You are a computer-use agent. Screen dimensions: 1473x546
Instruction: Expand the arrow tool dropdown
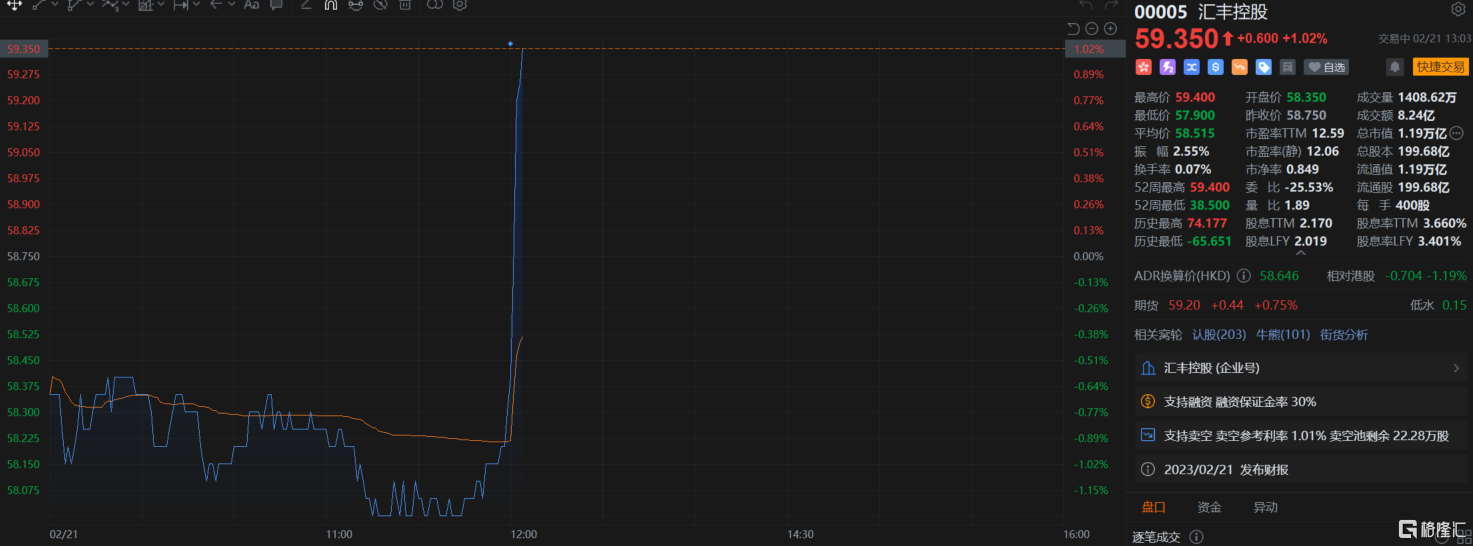[231, 4]
